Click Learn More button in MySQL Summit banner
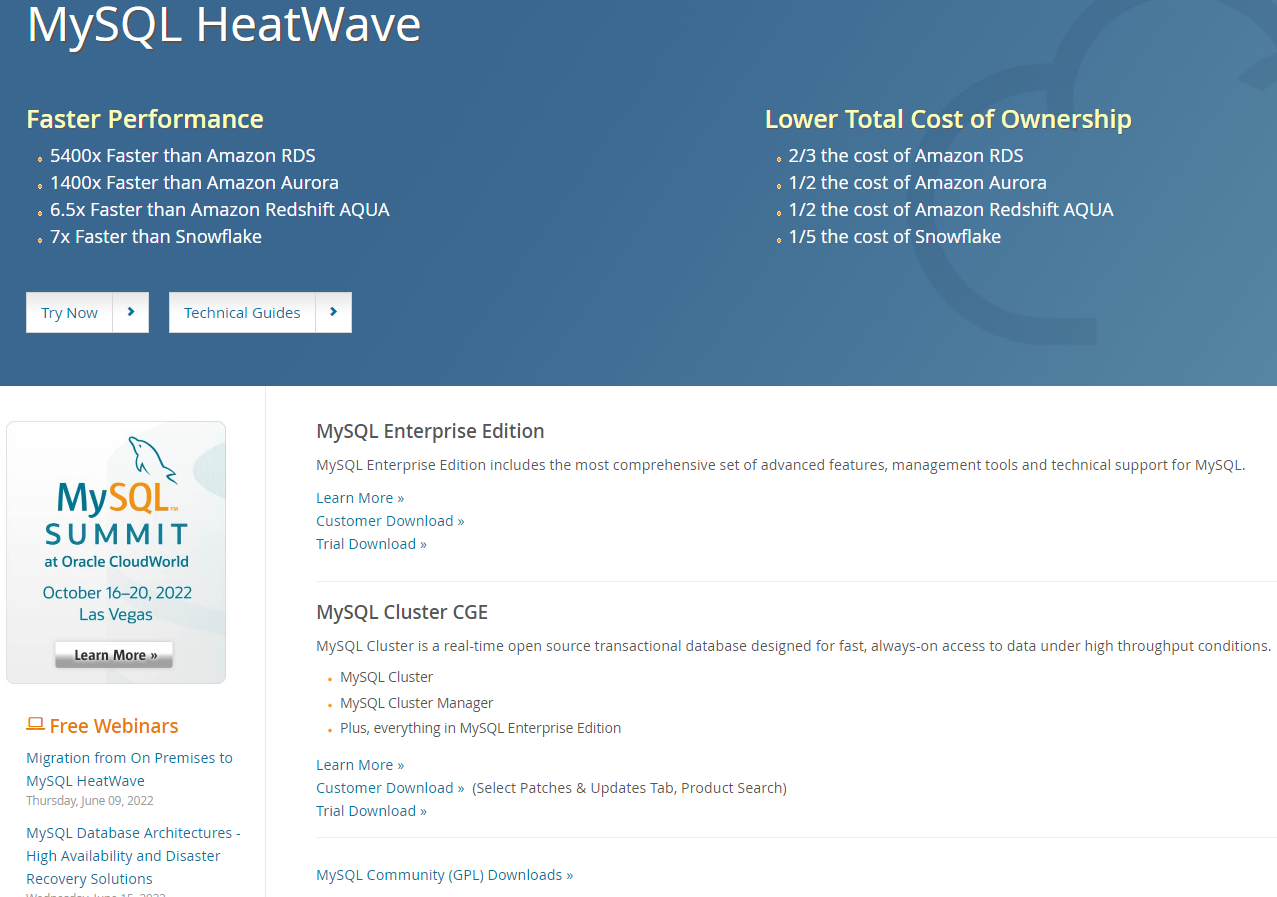The width and height of the screenshot is (1277, 897). (114, 655)
